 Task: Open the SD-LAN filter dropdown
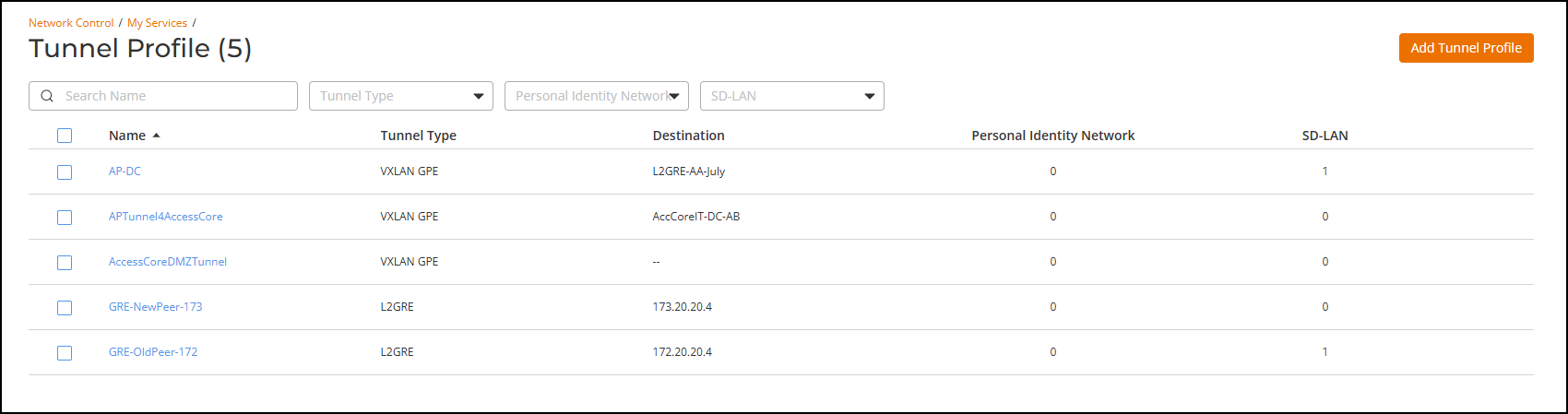[x=792, y=96]
